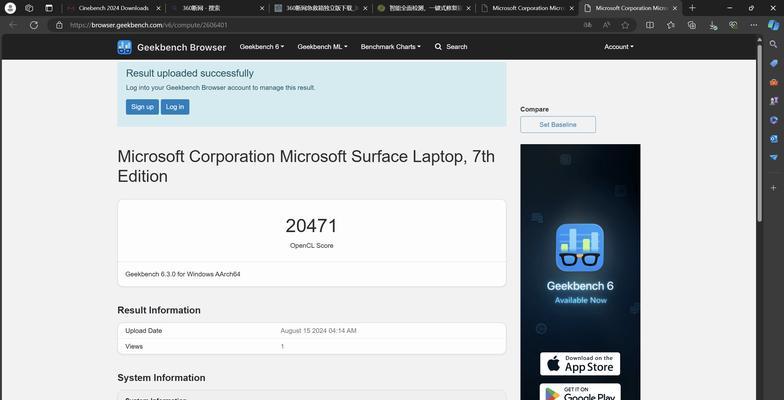Open the sidebar paper plane Drop icon

pos(774,157)
